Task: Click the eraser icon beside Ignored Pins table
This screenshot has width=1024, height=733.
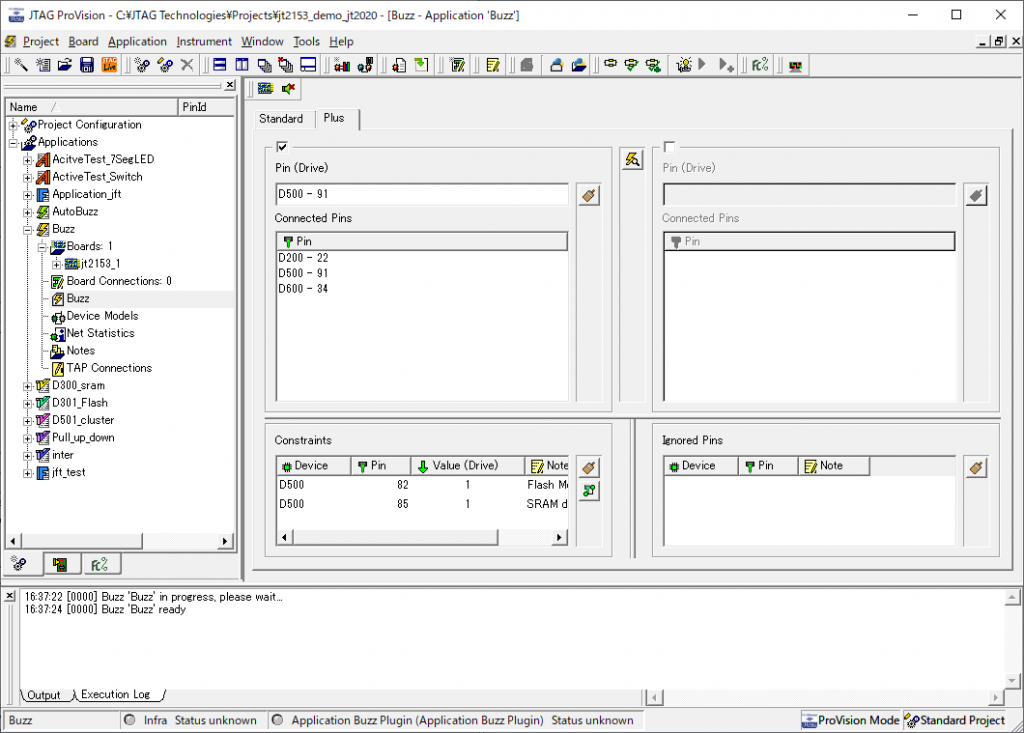Action: pyautogui.click(x=976, y=467)
